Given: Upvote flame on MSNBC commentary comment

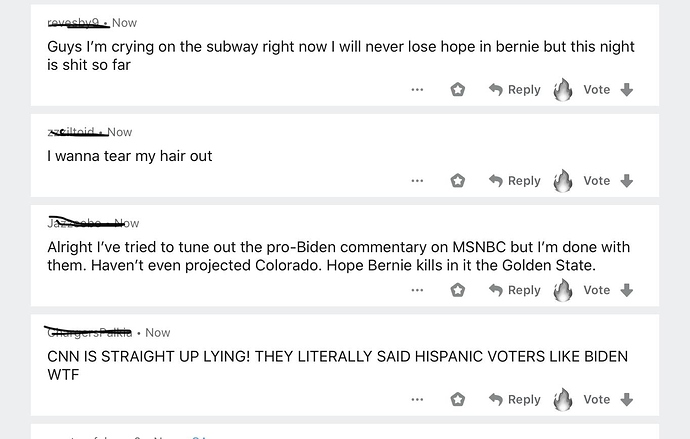Looking at the screenshot, I should tap(563, 290).
